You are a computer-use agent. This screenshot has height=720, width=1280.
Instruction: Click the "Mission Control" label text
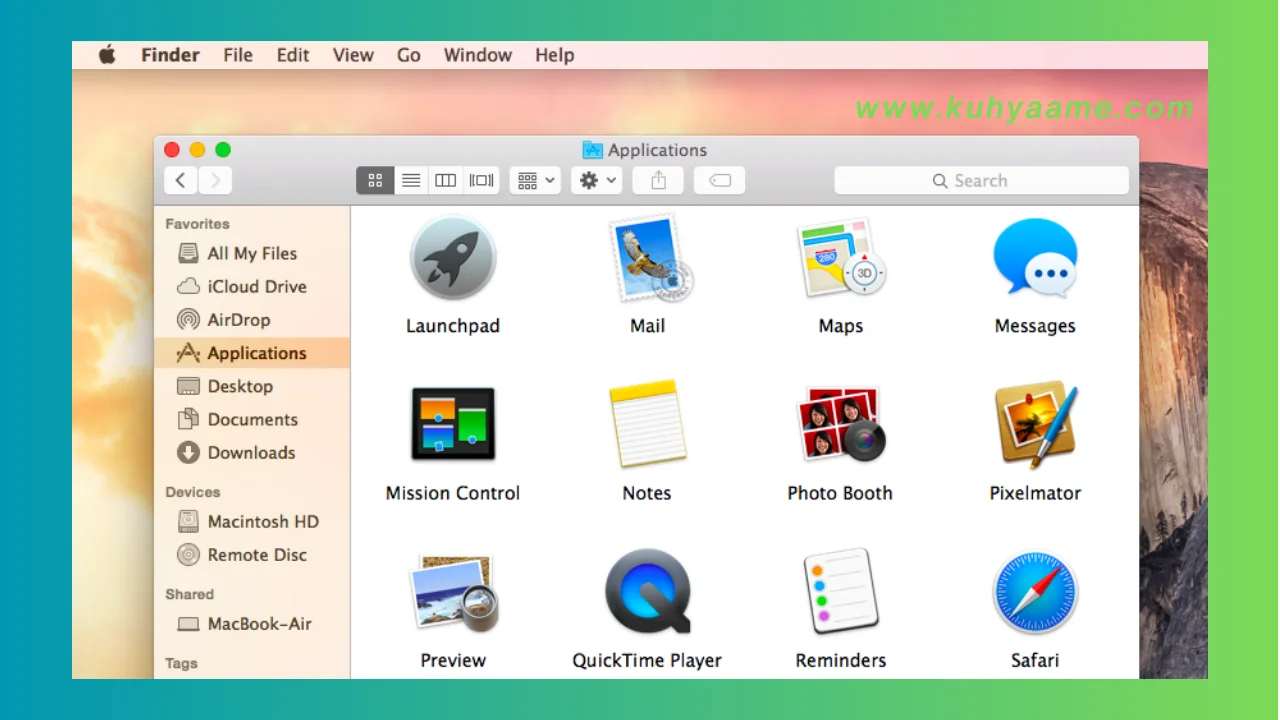[x=453, y=493]
